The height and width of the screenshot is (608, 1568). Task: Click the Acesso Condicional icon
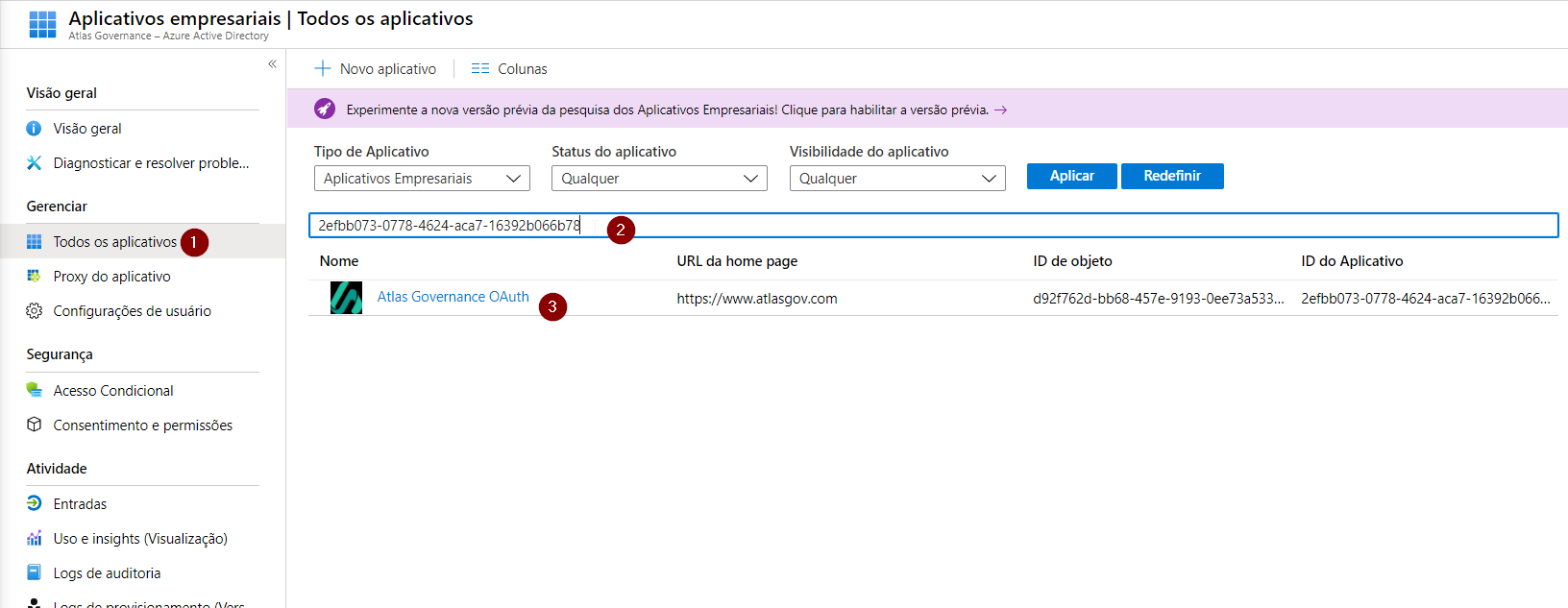click(x=34, y=390)
